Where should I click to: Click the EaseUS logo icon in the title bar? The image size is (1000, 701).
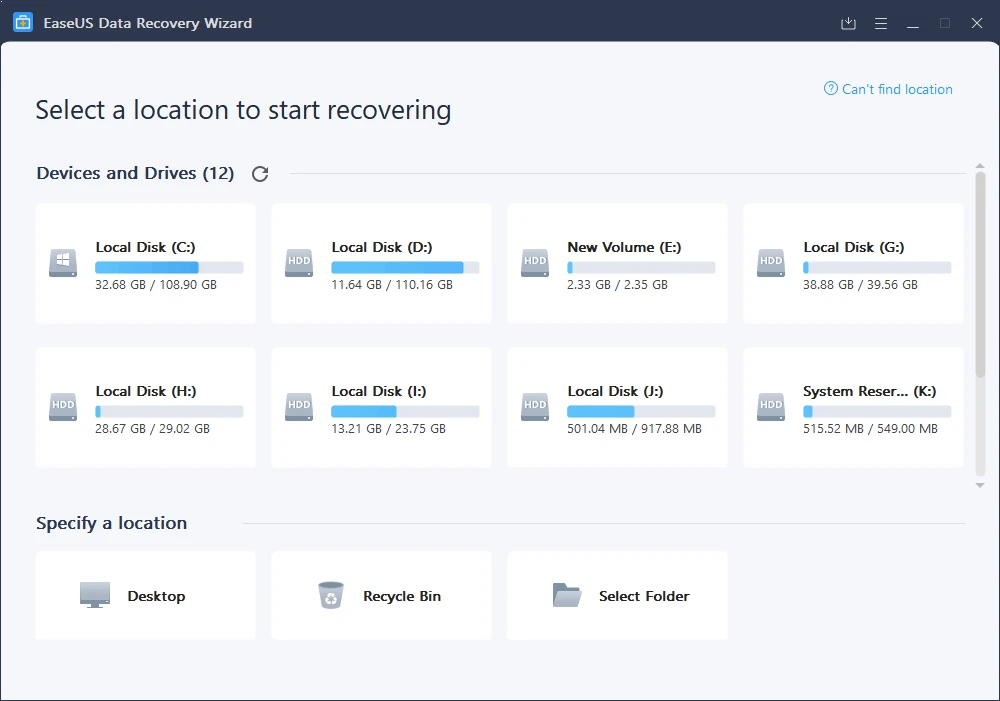pos(22,22)
